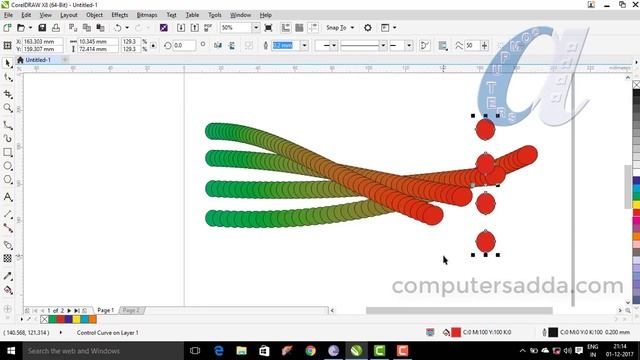Select the Page 1 tab

(x=106, y=310)
